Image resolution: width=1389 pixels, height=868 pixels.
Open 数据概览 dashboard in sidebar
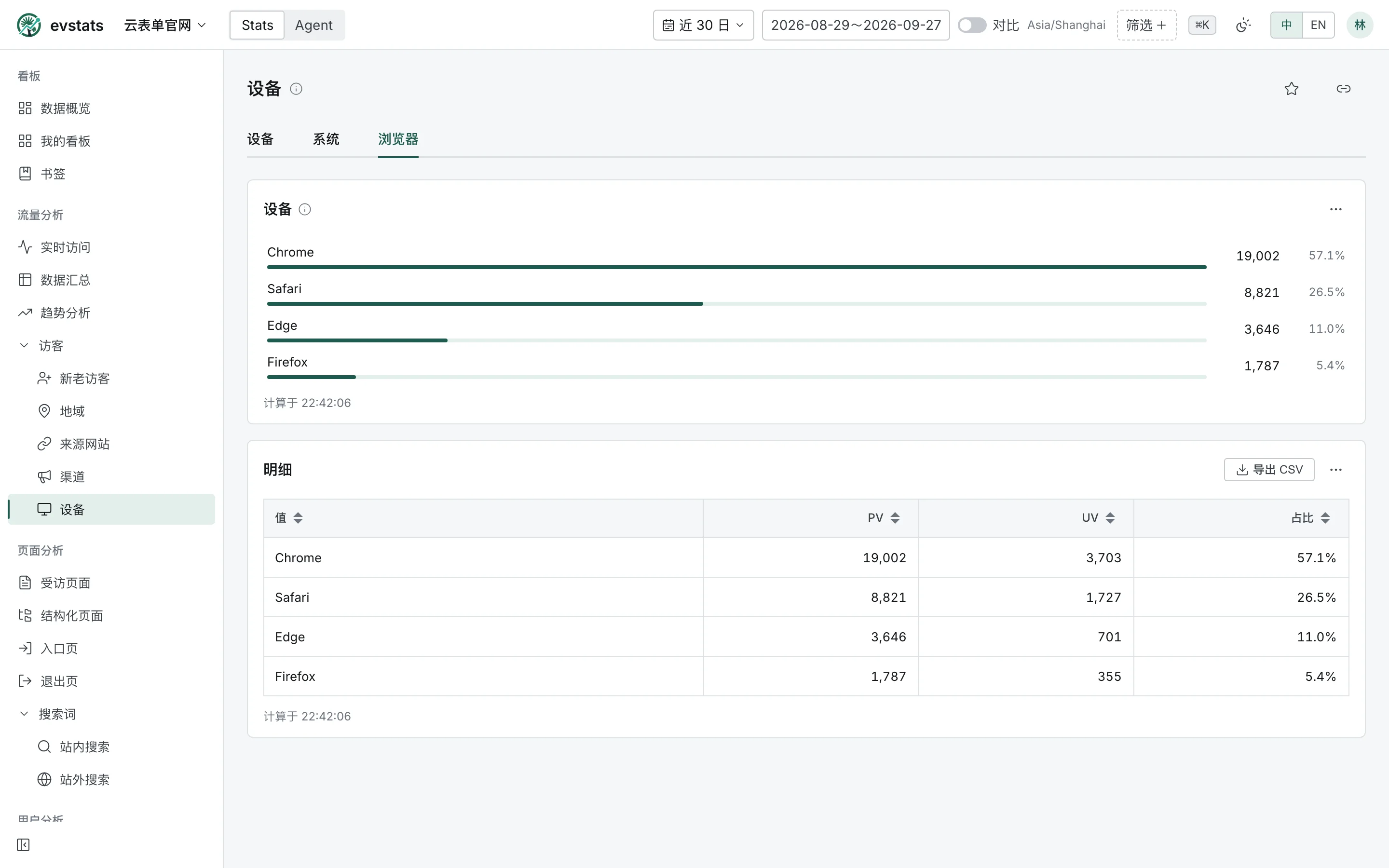(111, 108)
